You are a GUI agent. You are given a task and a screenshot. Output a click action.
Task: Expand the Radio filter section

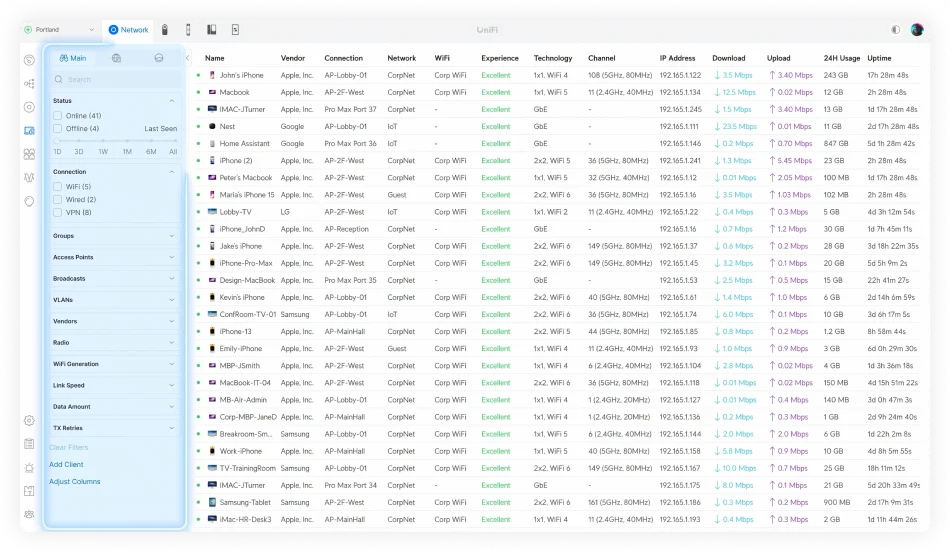pyautogui.click(x=114, y=342)
